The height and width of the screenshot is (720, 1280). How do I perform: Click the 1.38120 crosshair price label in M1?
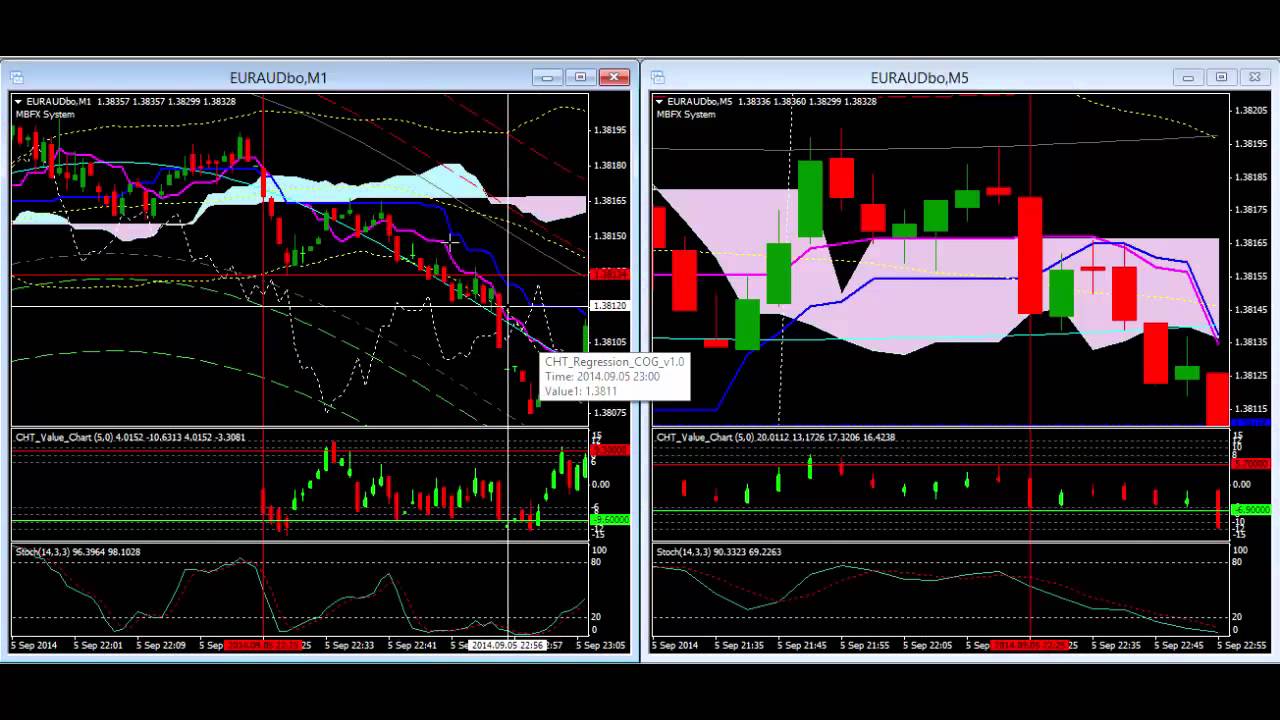[x=610, y=306]
